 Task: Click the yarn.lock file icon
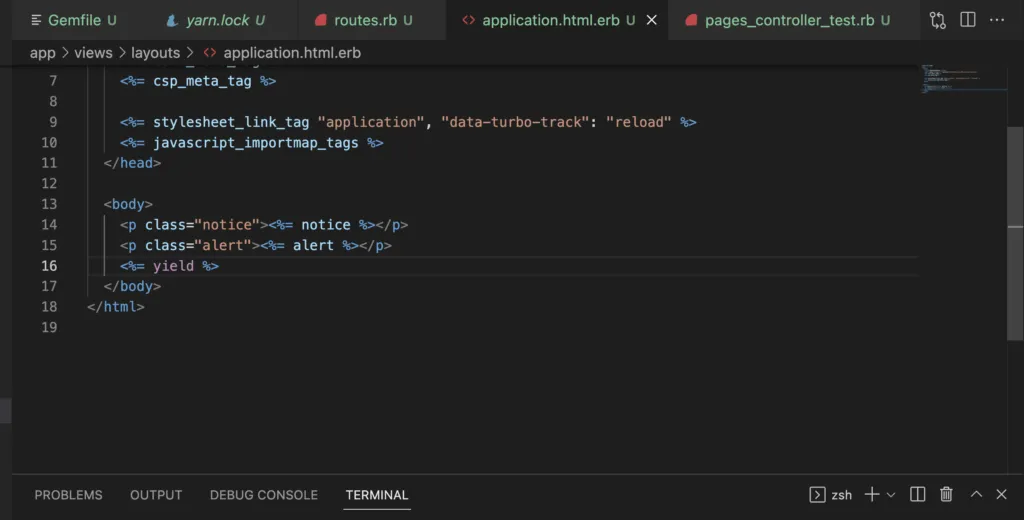click(172, 20)
